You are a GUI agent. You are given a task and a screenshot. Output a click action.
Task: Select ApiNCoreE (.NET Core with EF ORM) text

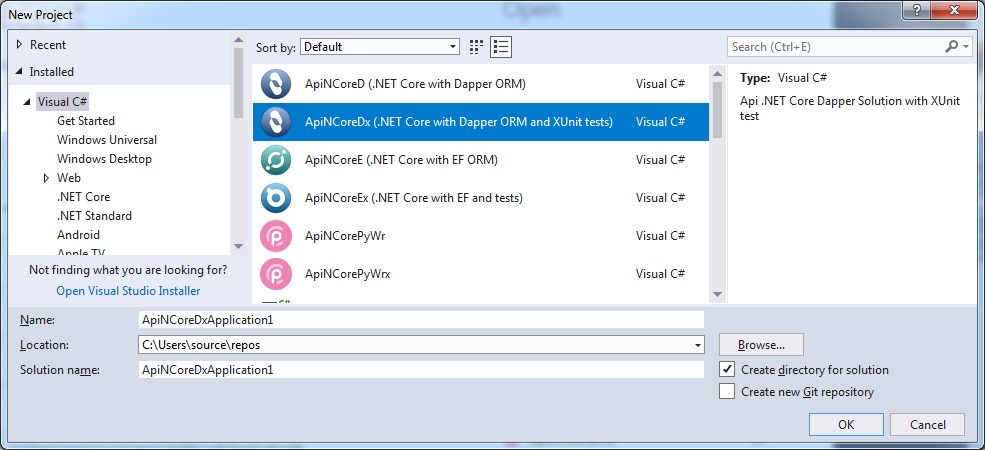pyautogui.click(x=401, y=160)
